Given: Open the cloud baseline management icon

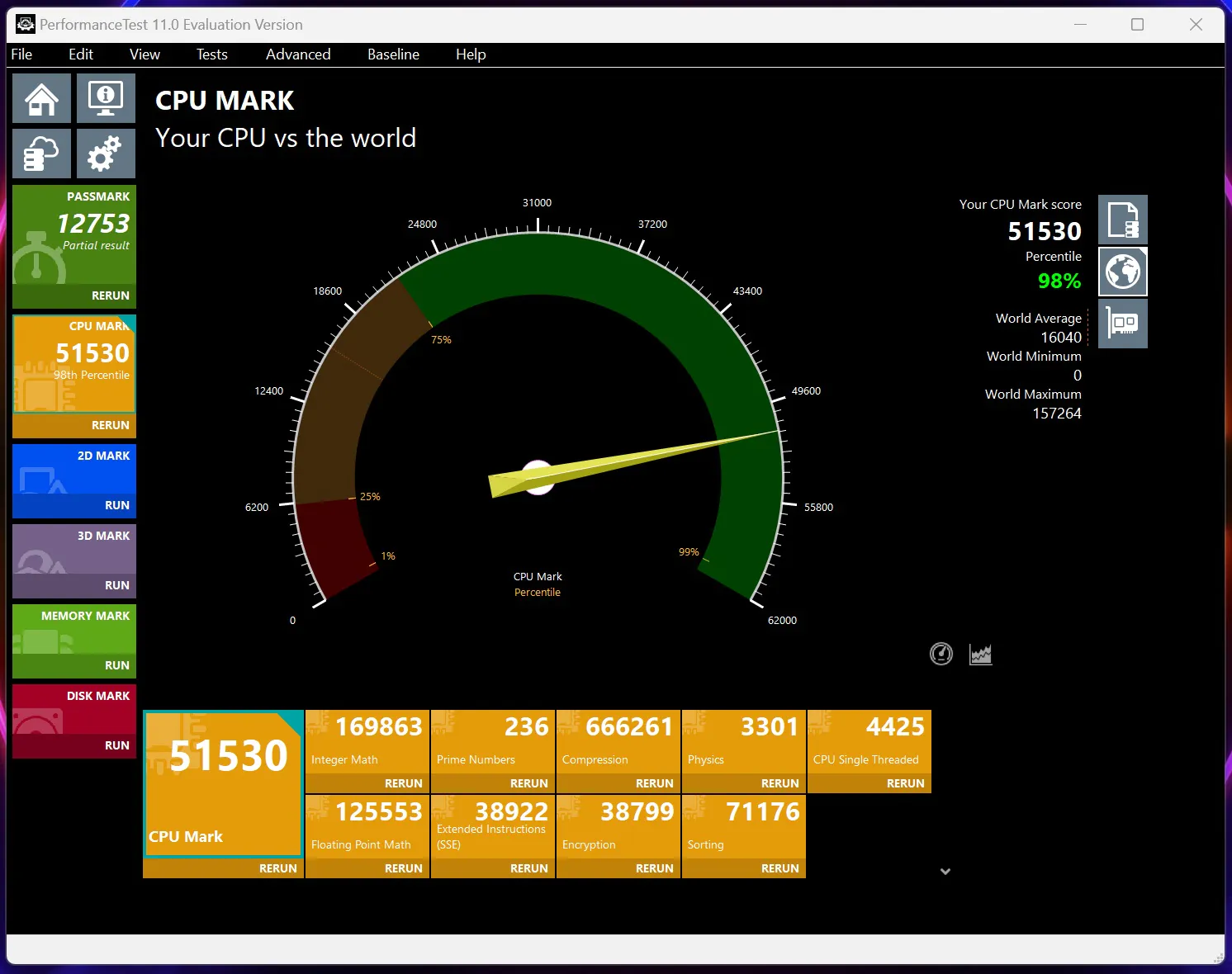Looking at the screenshot, I should pos(41,154).
